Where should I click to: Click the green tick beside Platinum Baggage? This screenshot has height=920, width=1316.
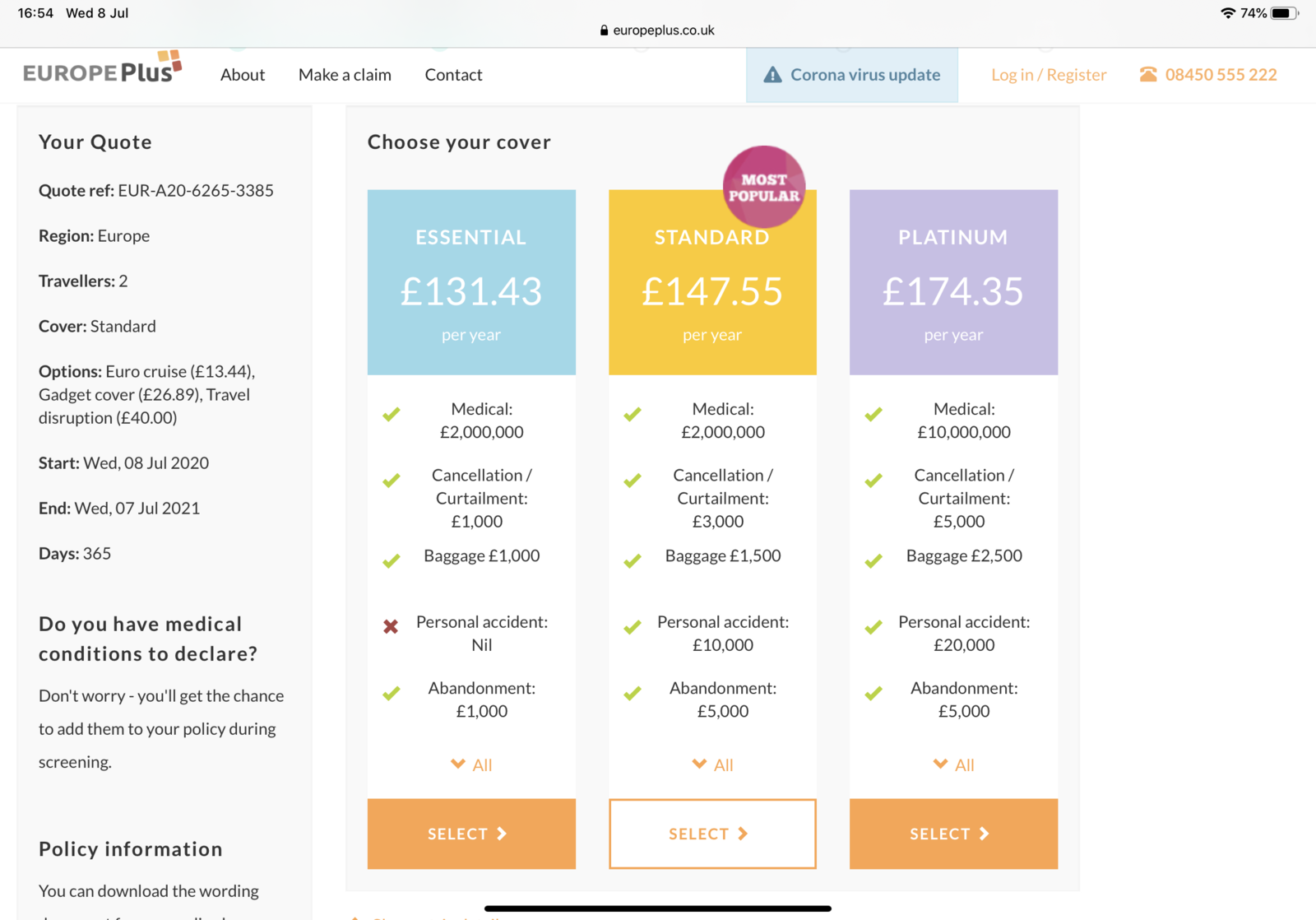click(x=873, y=561)
